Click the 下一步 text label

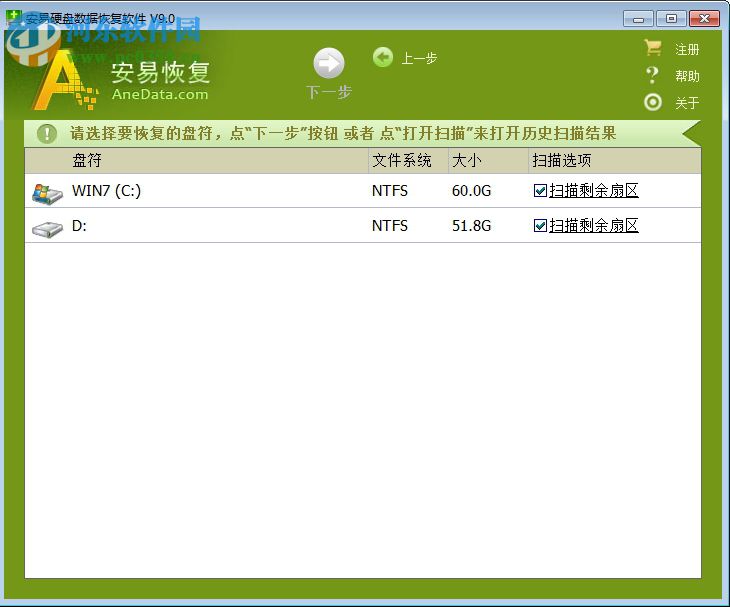[329, 92]
